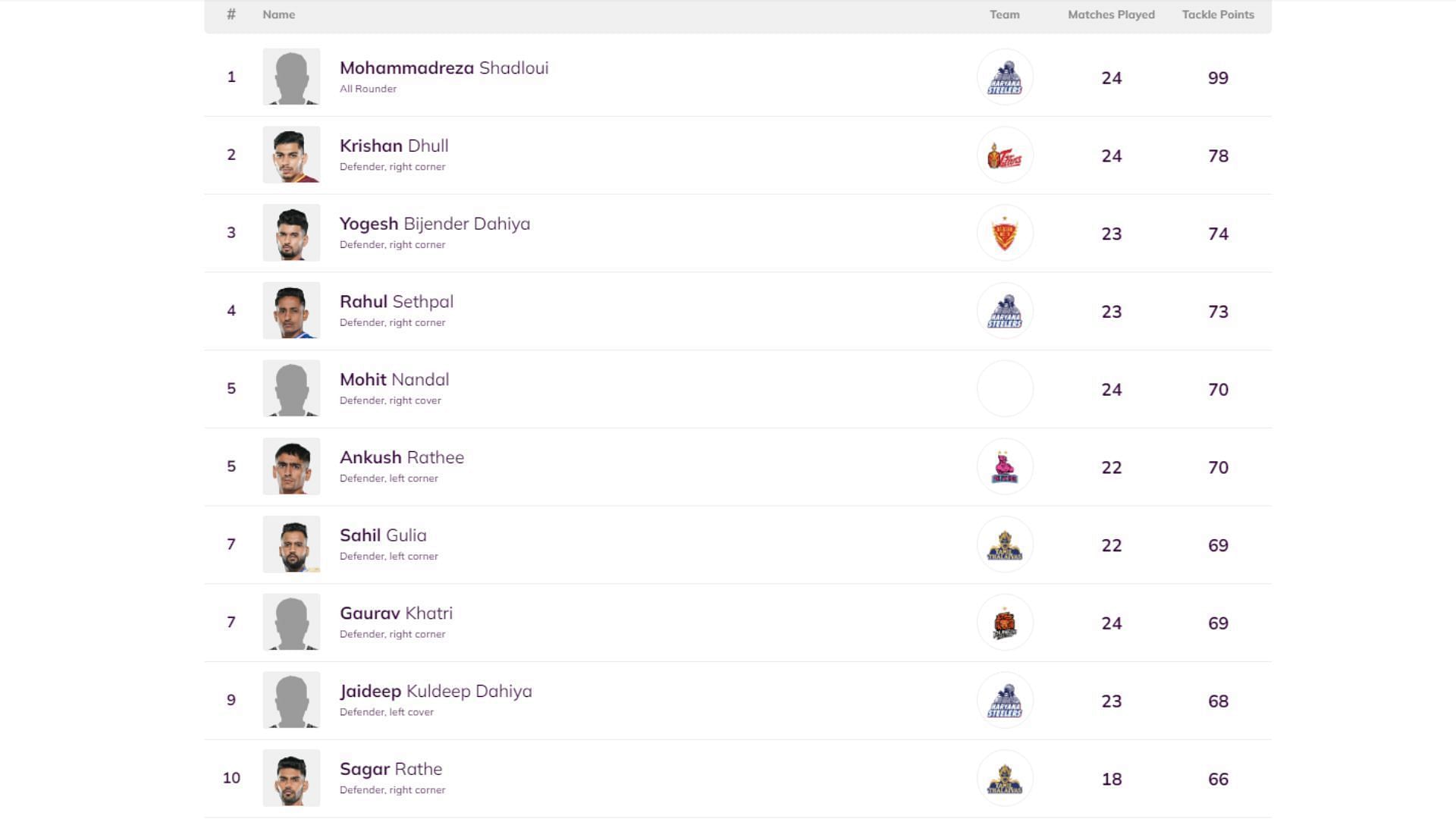Sort by Tackle Points column header
Screen dimensions: 1456x819
[x=1217, y=14]
